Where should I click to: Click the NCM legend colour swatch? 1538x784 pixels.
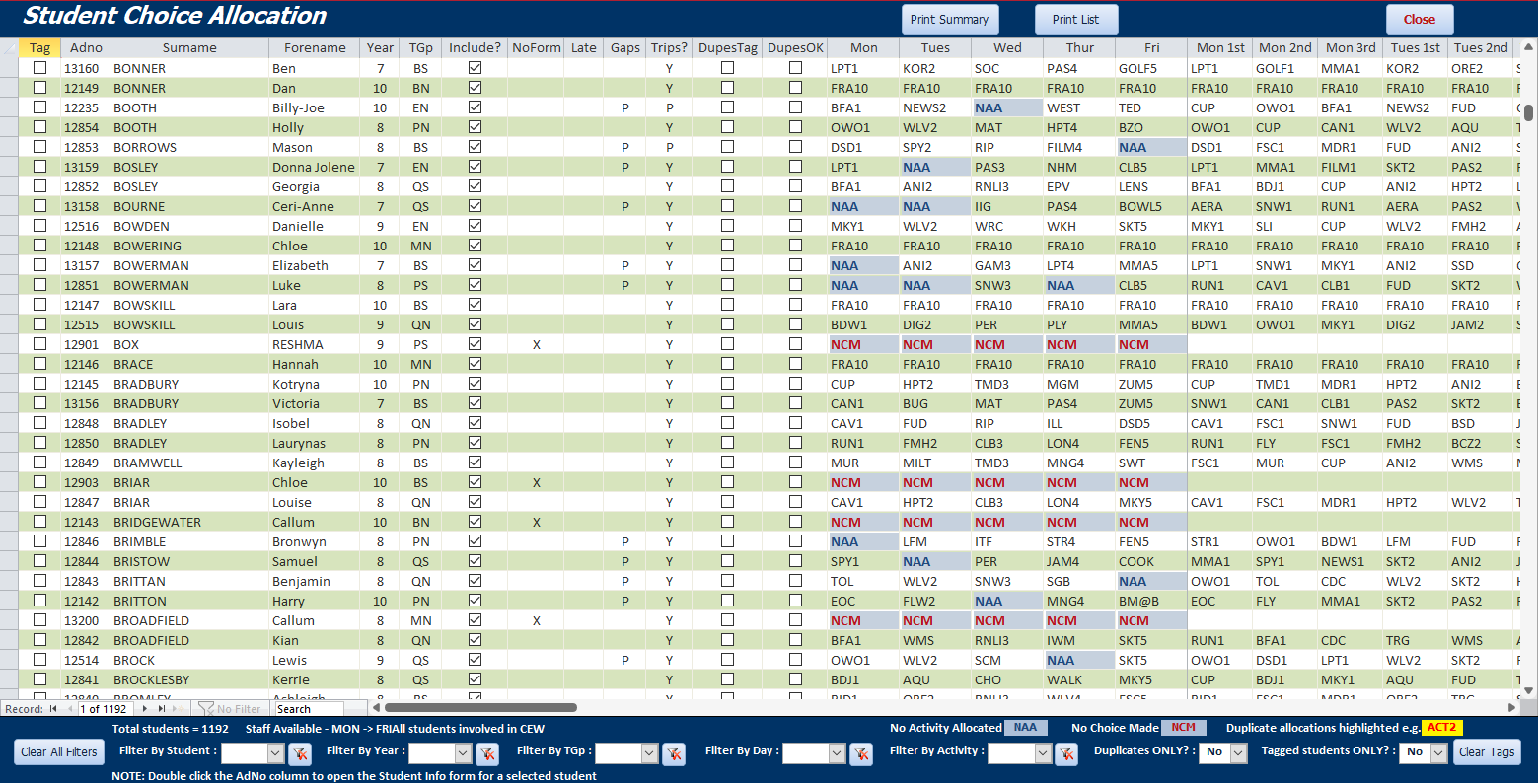tap(1184, 728)
